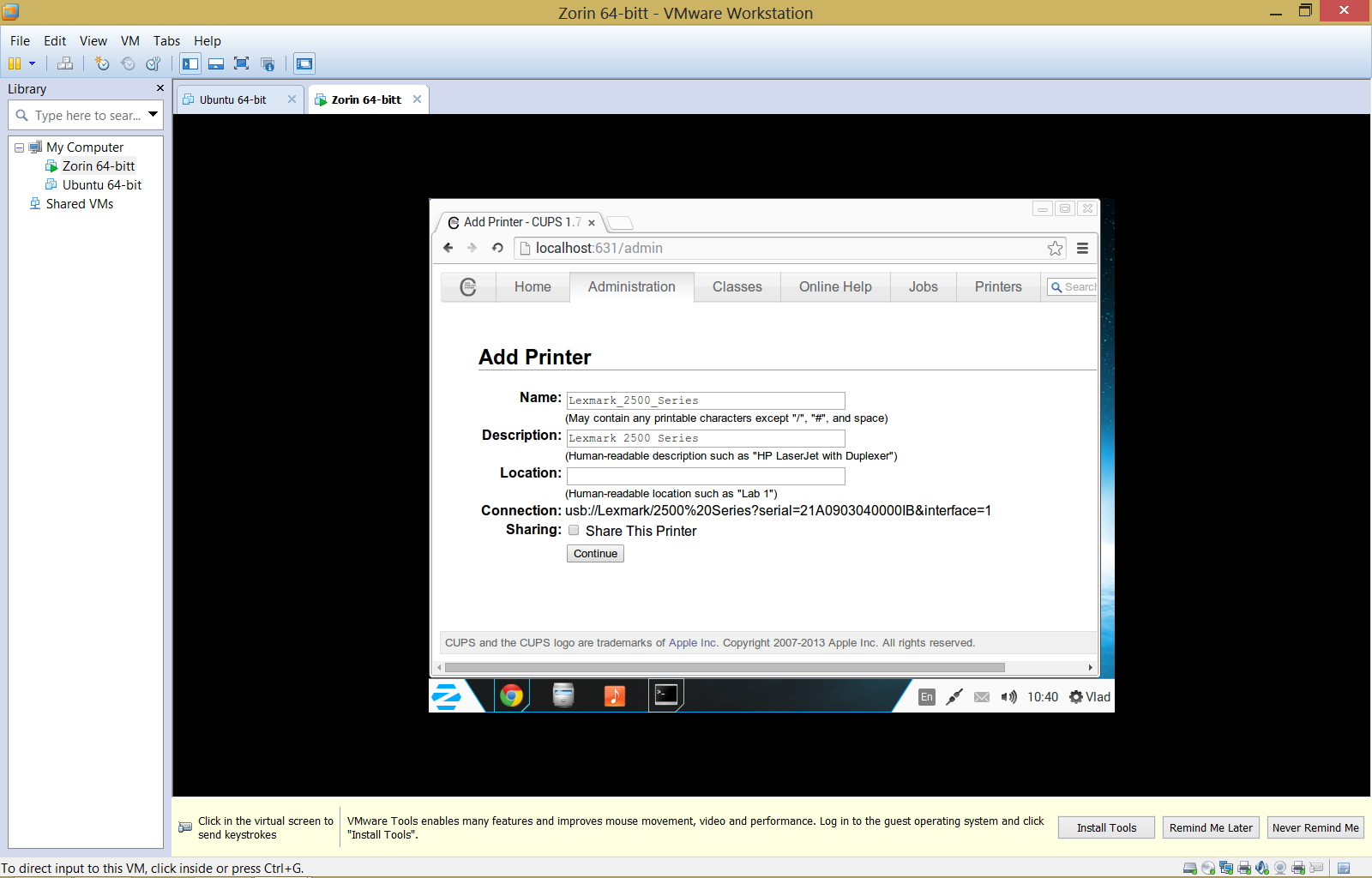Enter VMware full screen mode

click(242, 63)
